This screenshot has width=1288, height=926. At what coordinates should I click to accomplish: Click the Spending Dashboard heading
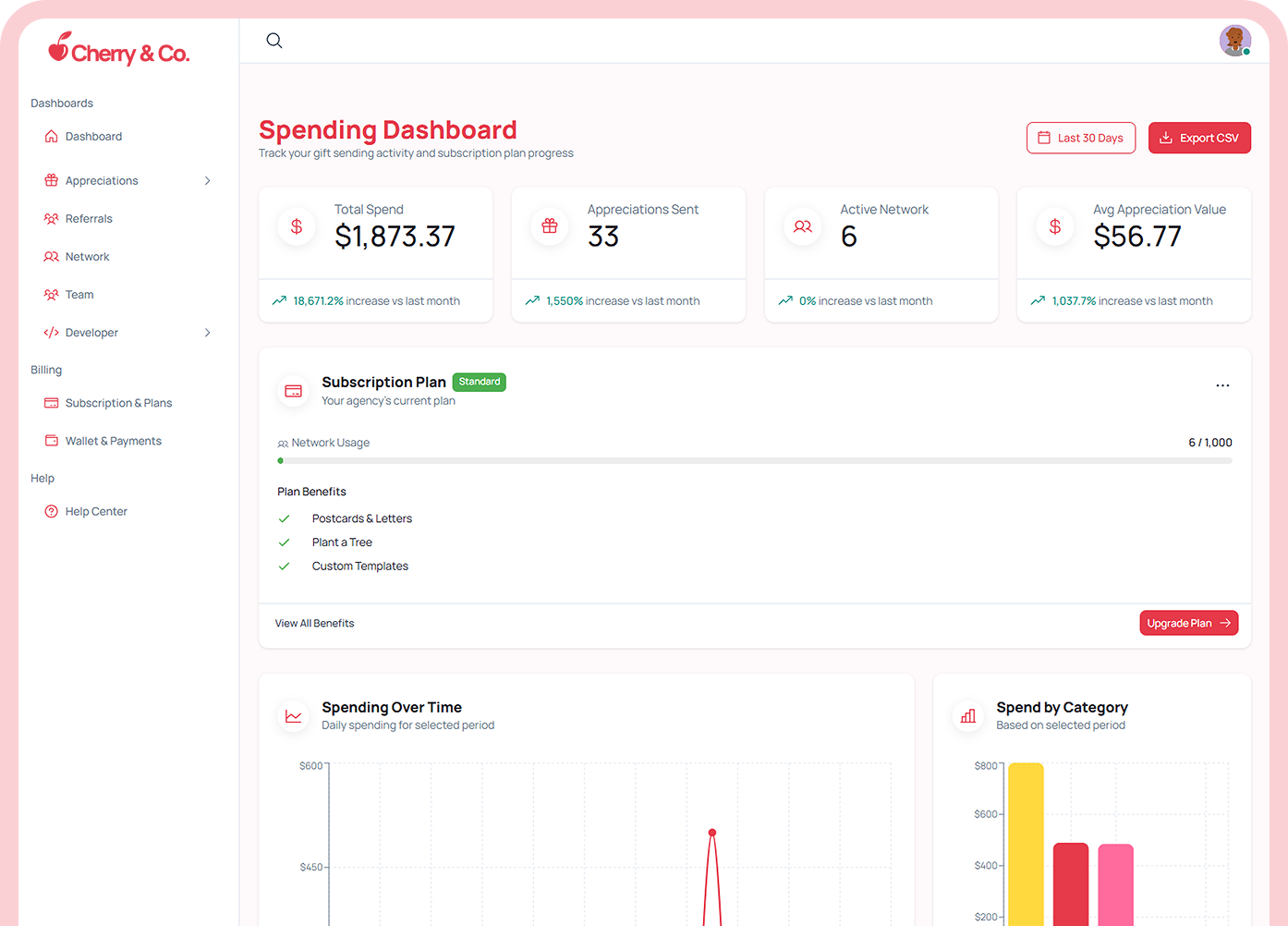[x=388, y=130]
